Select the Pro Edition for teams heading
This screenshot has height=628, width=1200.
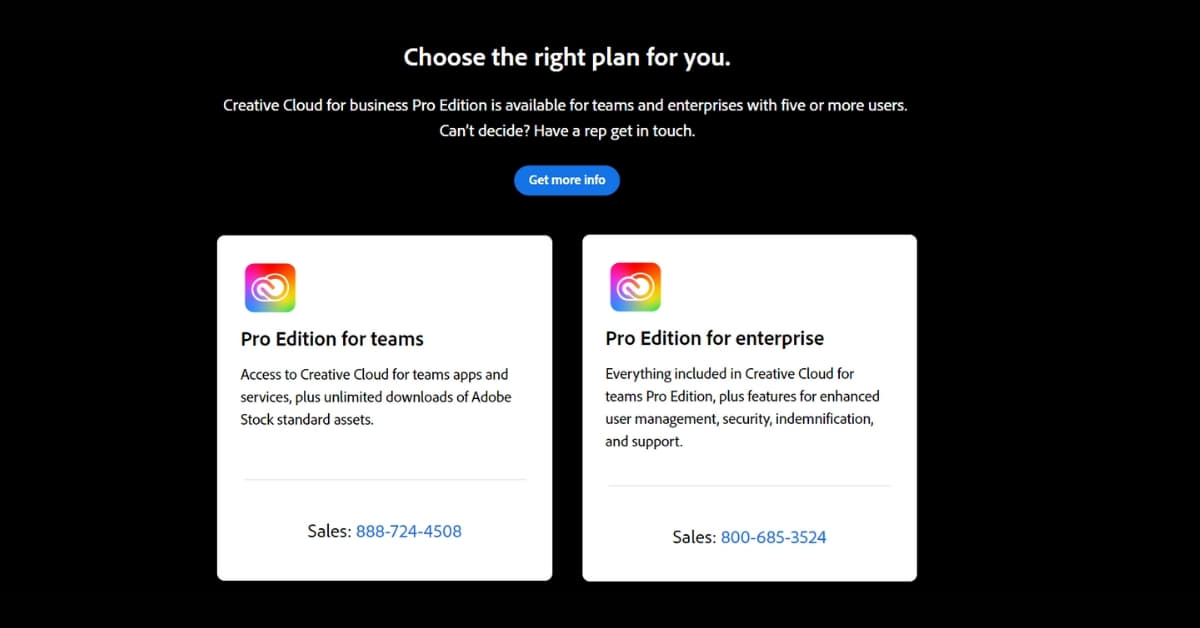[x=332, y=339]
